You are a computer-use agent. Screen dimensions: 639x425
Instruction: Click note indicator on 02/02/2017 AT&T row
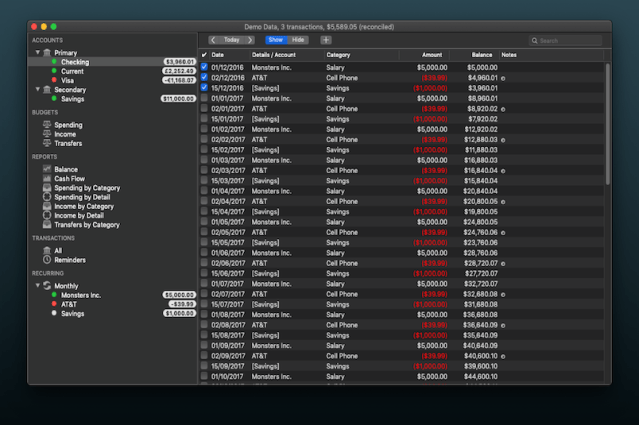point(503,140)
